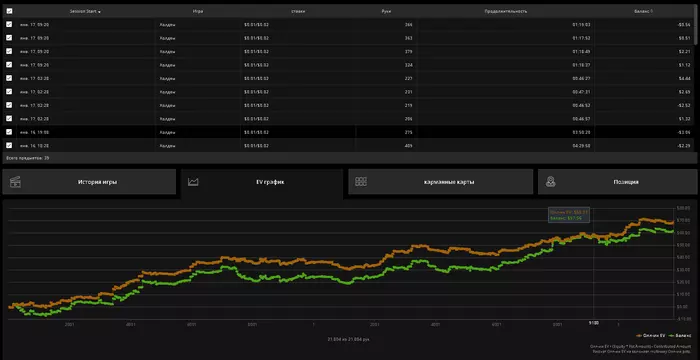Click the hands value 409
The width and height of the screenshot is (700, 360).
tap(408, 146)
